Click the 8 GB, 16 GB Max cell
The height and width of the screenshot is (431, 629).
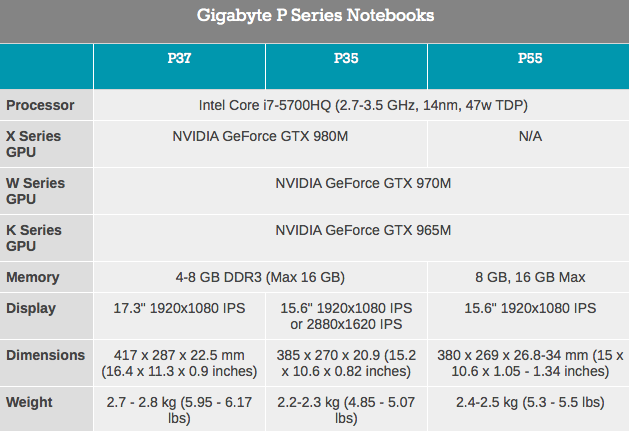(530, 277)
